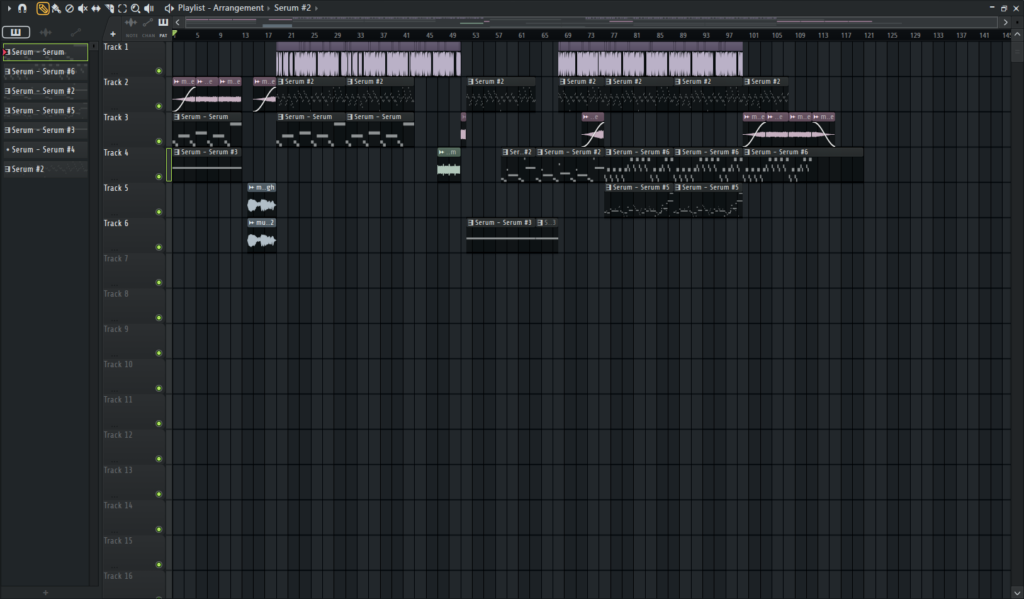This screenshot has height=599, width=1024.
Task: Open the dropdown arrow after Serum #2
Action: 316,8
